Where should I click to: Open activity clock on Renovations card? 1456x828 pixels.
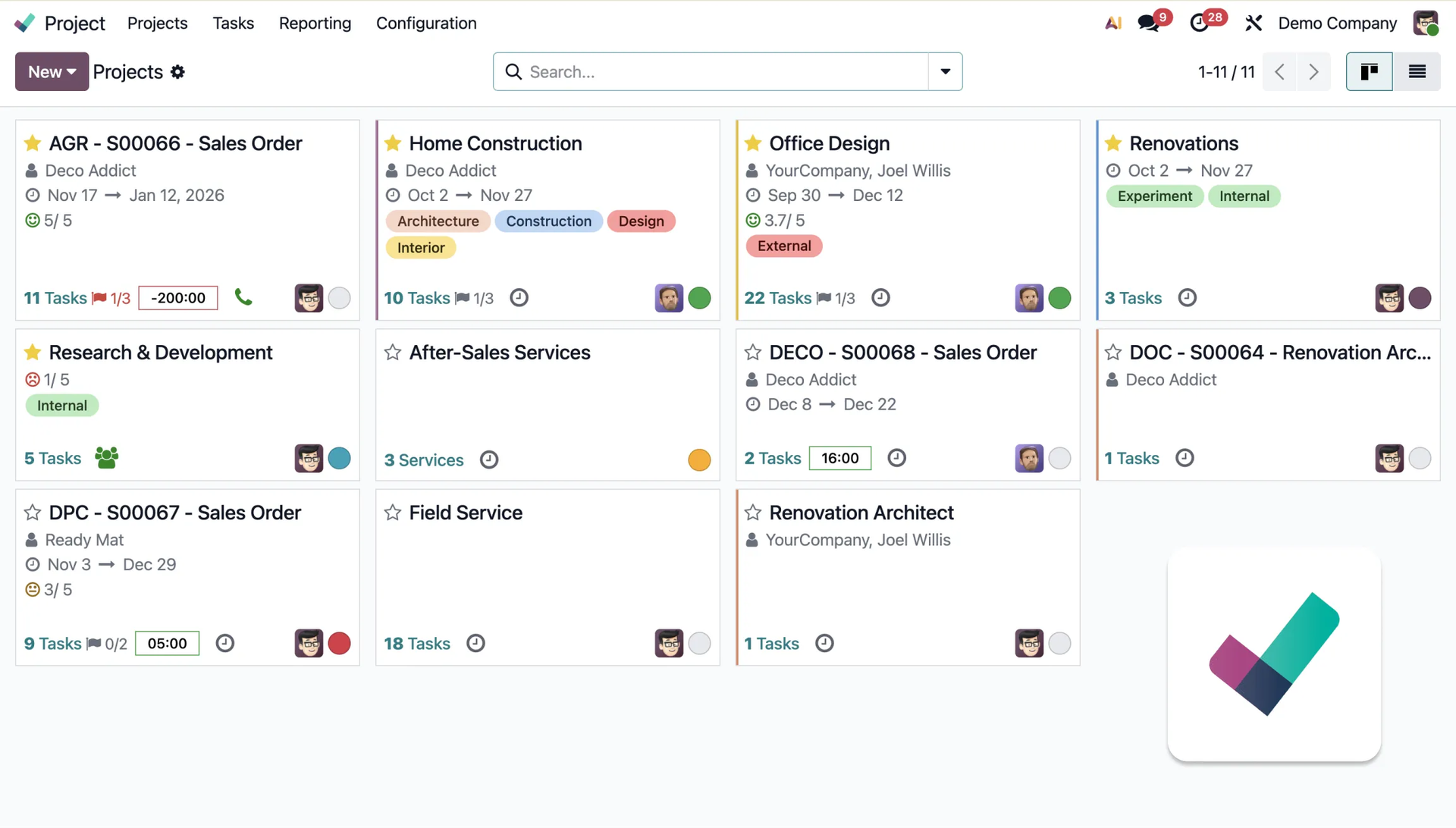1188,298
